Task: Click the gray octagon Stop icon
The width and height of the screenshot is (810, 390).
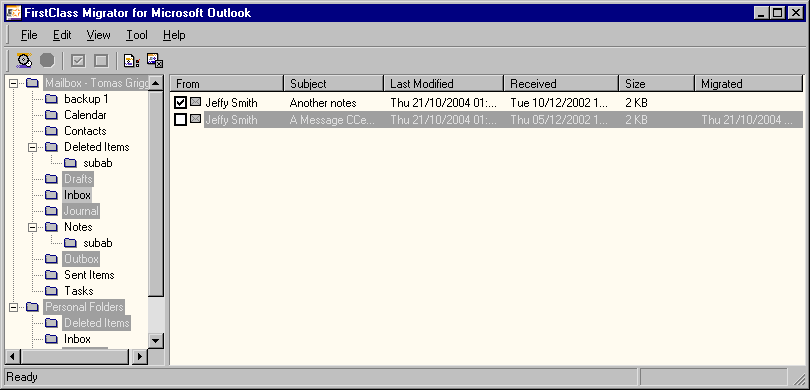Action: (47, 60)
